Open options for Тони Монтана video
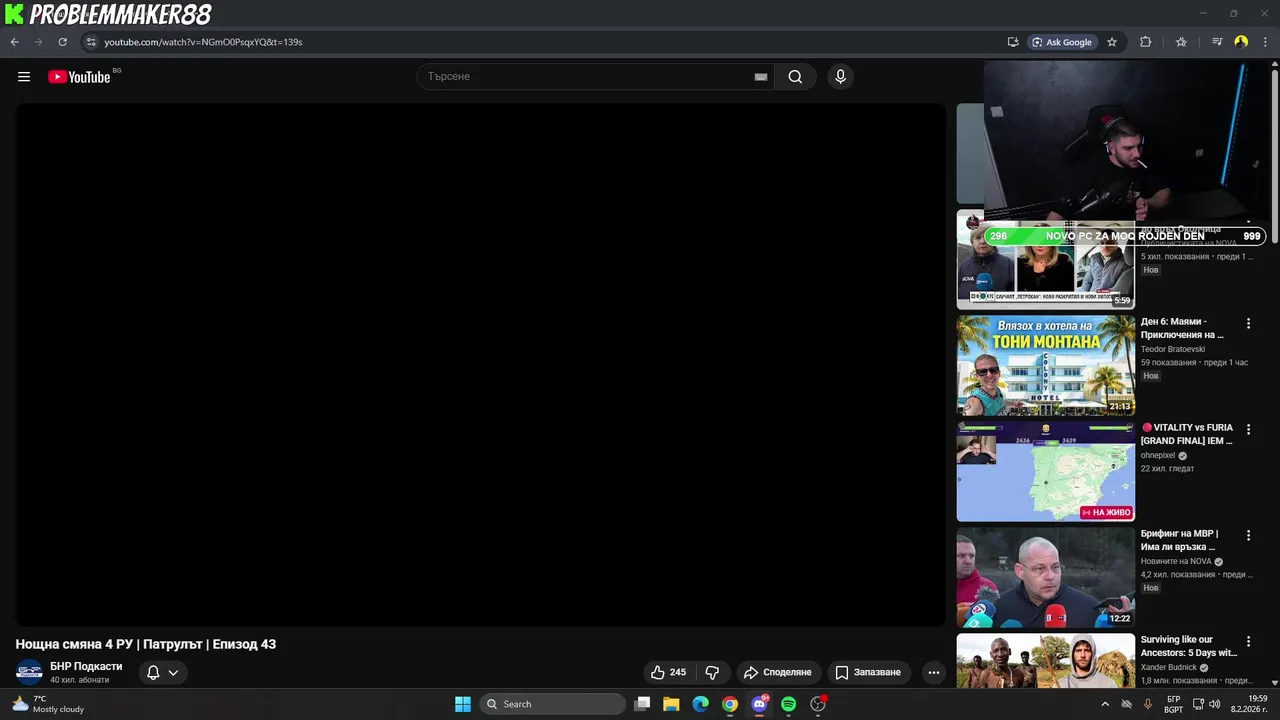Screen dimensions: 1280x720 coord(1248,324)
